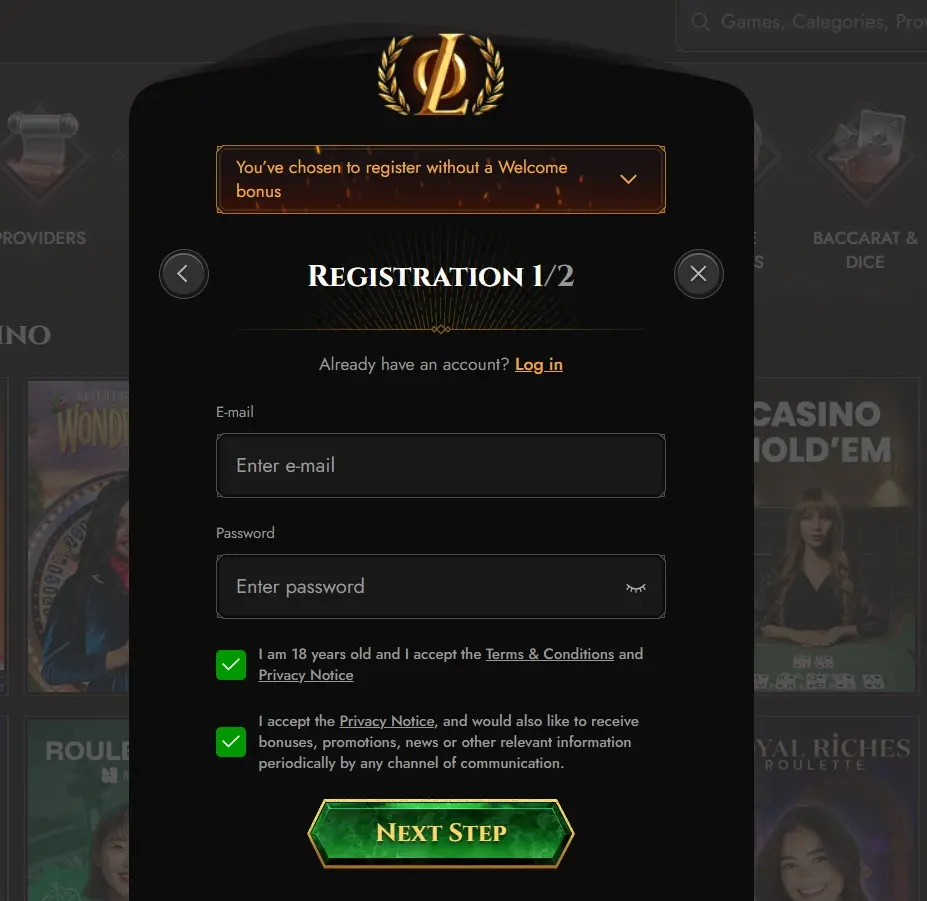Open Privacy Notice link in the promotions consent
The image size is (927, 901).
tap(387, 721)
